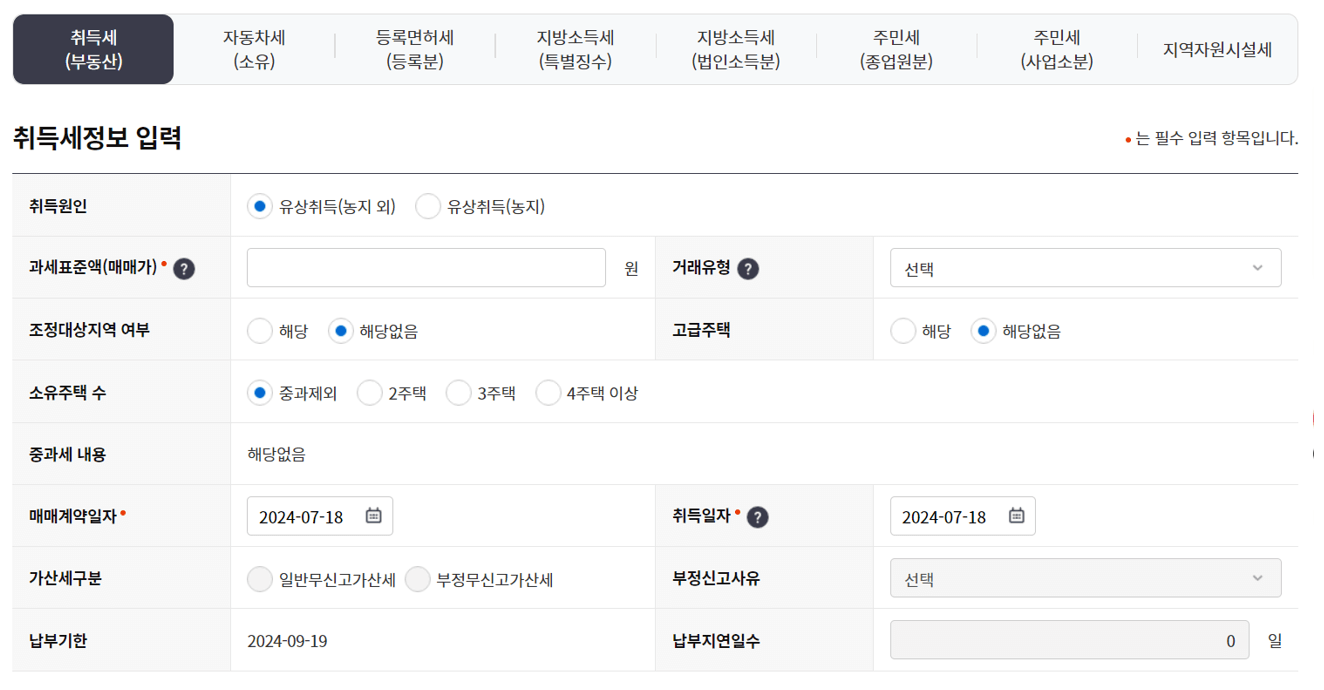Switch to 자동차세(소유) tab

pos(252,48)
